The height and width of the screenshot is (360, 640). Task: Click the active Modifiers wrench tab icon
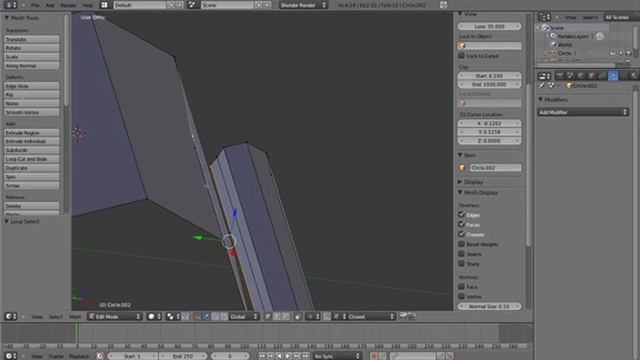(613, 76)
